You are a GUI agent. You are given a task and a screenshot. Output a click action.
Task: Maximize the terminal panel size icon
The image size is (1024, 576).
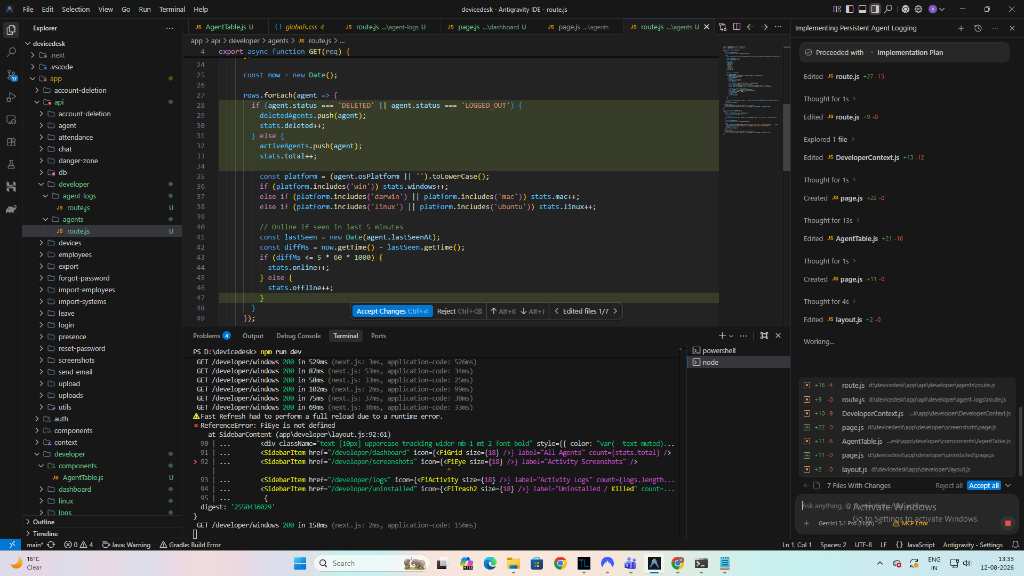[764, 336]
